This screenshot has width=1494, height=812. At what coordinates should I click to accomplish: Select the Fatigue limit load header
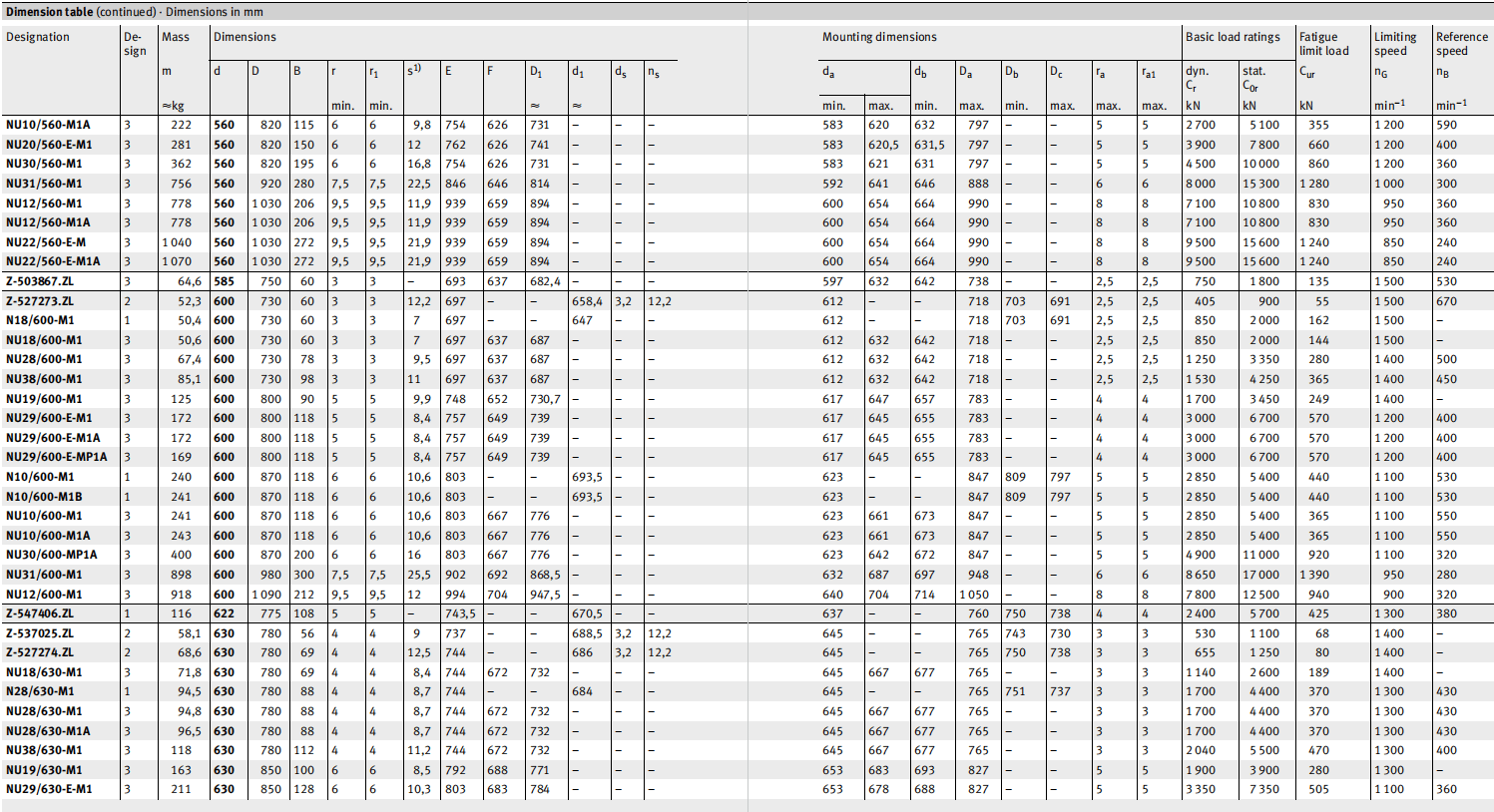point(1323,44)
